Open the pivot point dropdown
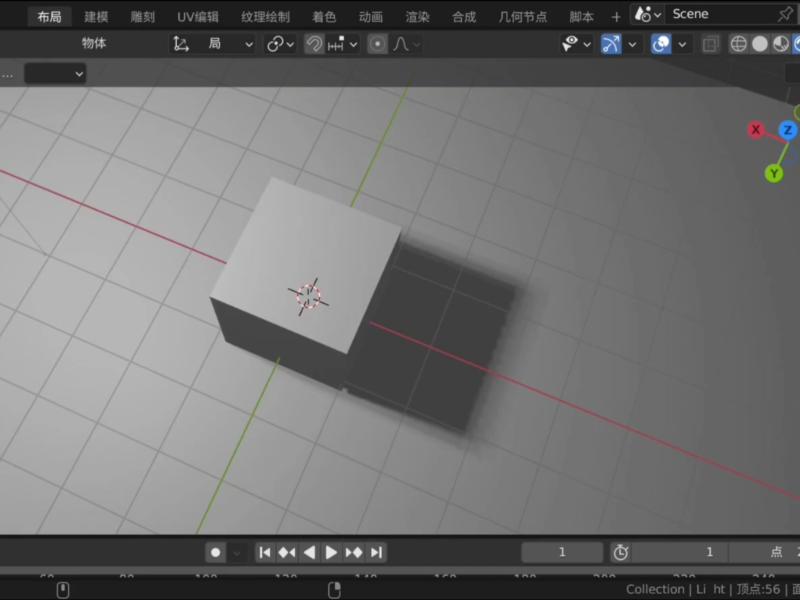 pyautogui.click(x=280, y=44)
